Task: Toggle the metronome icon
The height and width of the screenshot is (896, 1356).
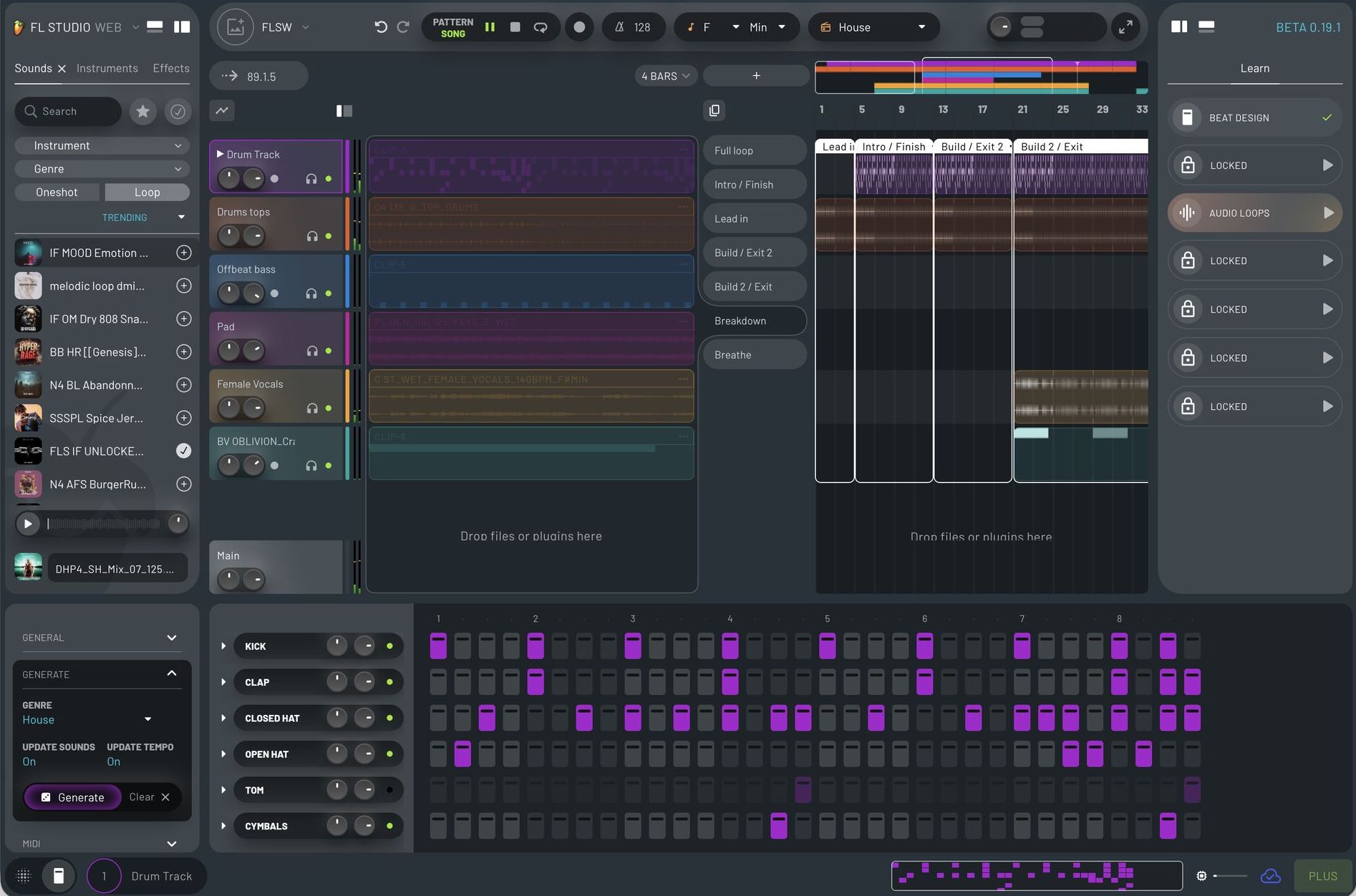Action: coord(619,27)
